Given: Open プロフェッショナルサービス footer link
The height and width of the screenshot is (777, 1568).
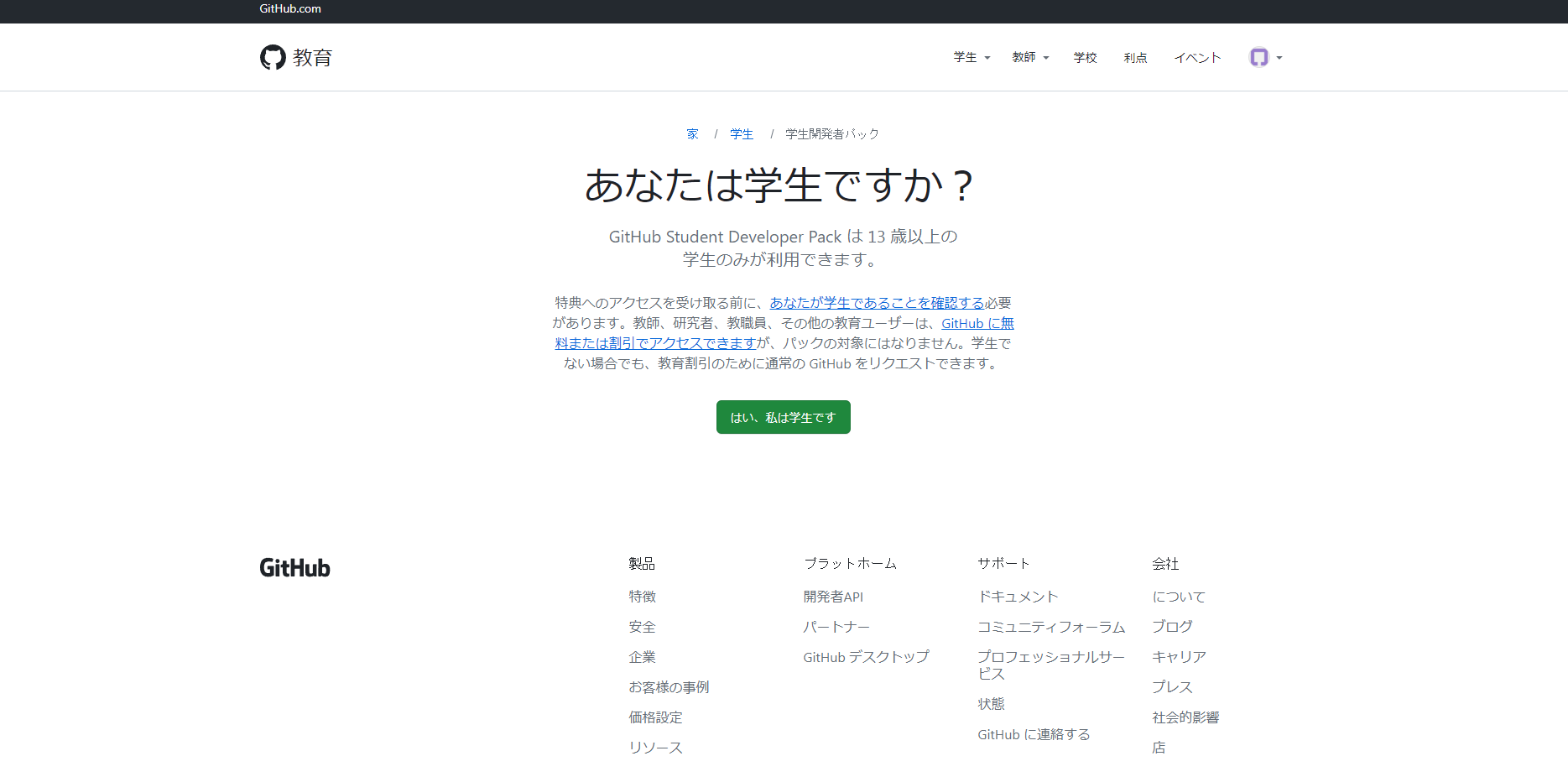Looking at the screenshot, I should tap(1051, 665).
